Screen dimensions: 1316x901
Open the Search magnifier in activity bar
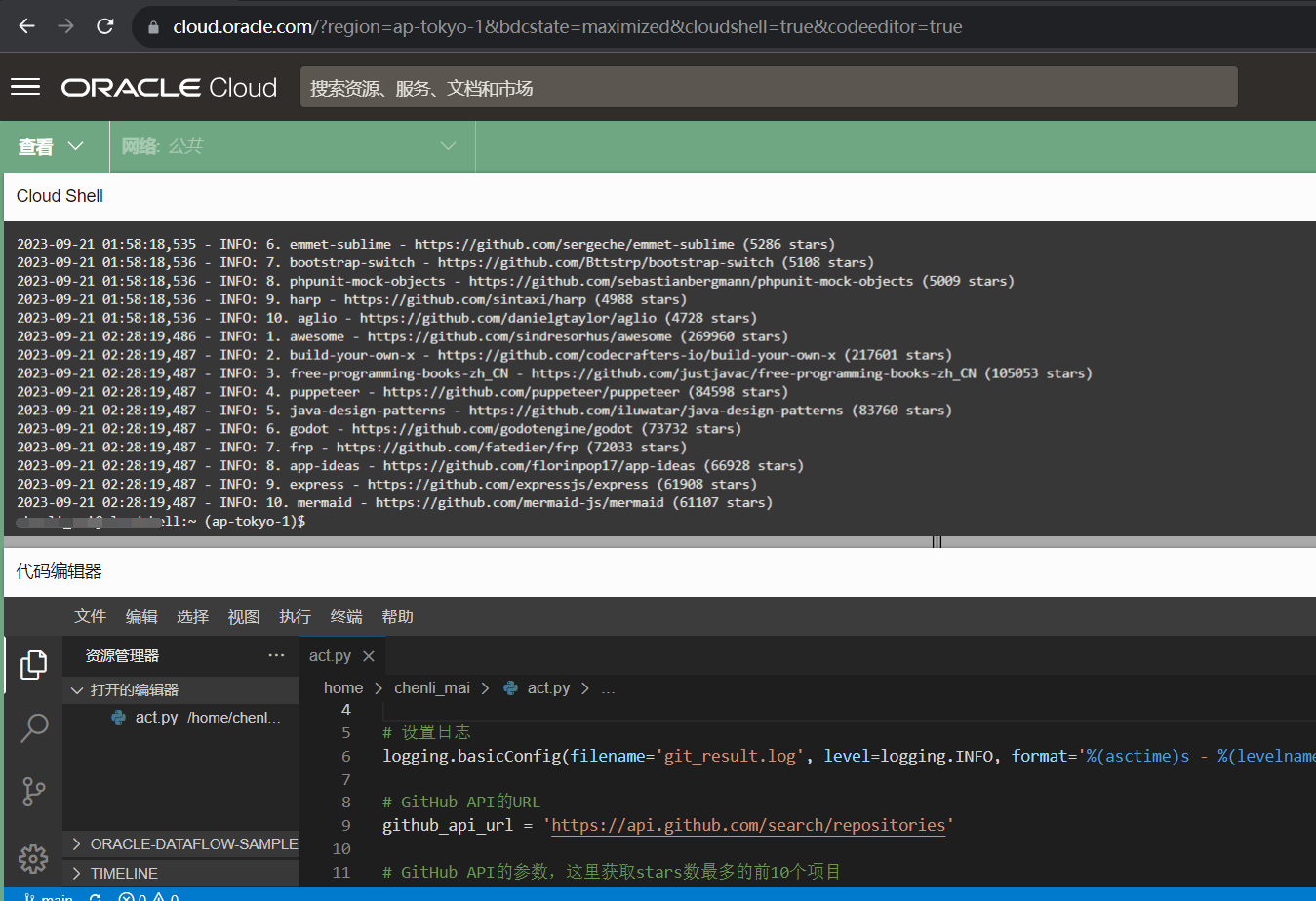(x=34, y=727)
